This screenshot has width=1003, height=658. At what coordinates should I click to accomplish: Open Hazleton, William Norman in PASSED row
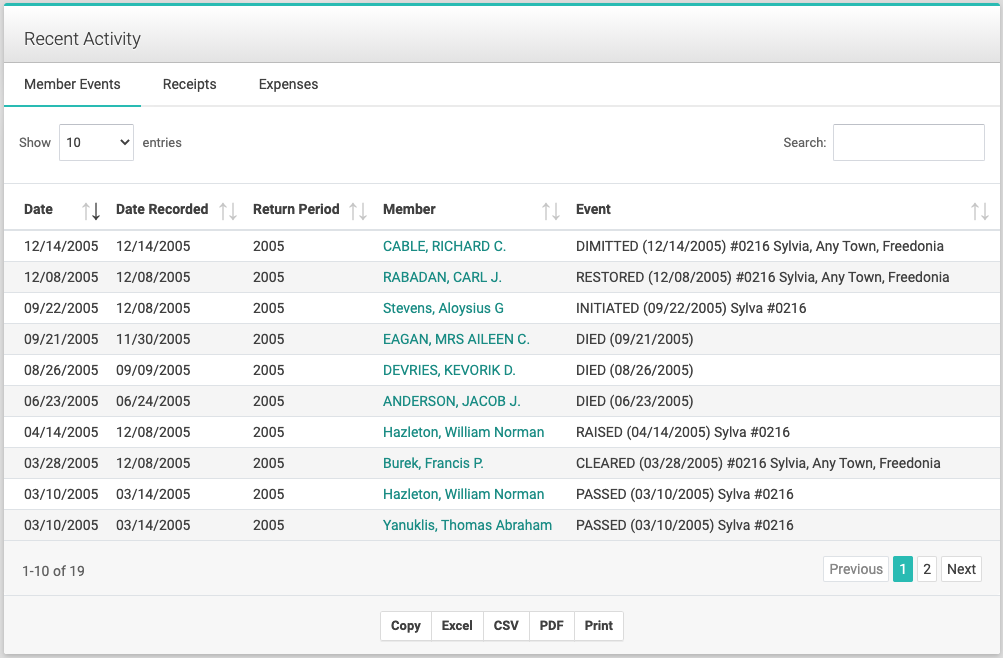coord(463,494)
